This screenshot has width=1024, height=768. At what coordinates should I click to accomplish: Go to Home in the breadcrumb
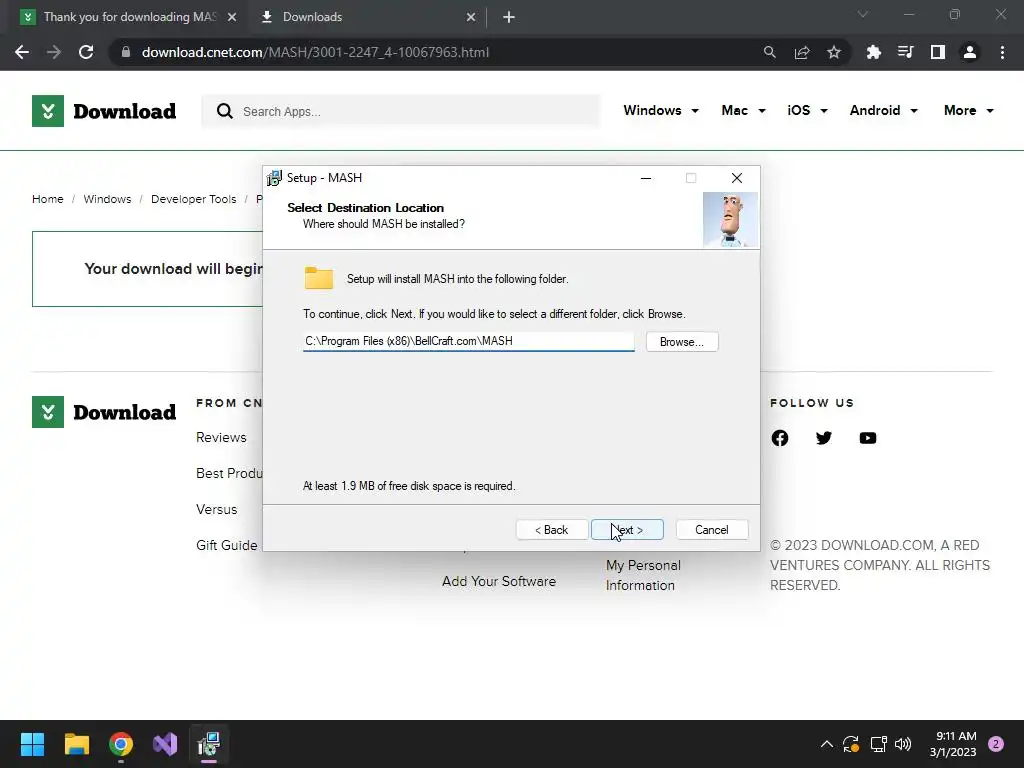click(x=48, y=199)
